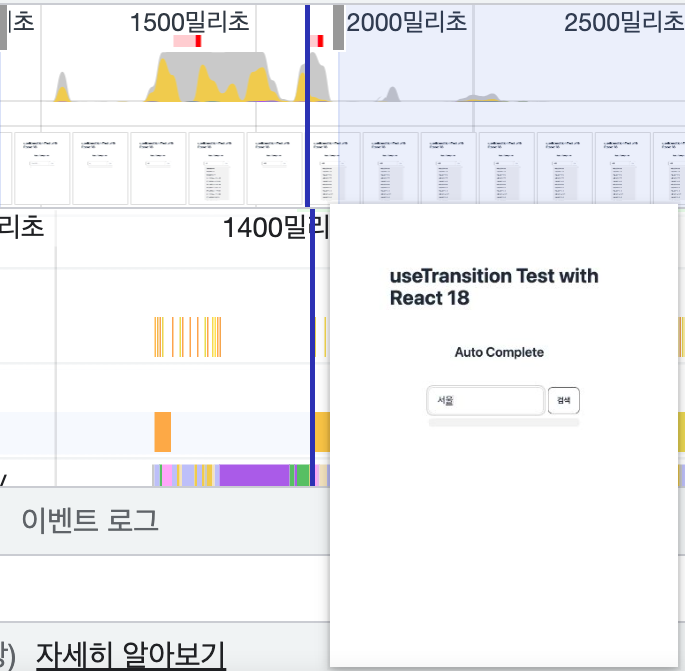Grab the left gray overview selection handle
The image size is (685, 671).
pyautogui.click(x=3, y=28)
